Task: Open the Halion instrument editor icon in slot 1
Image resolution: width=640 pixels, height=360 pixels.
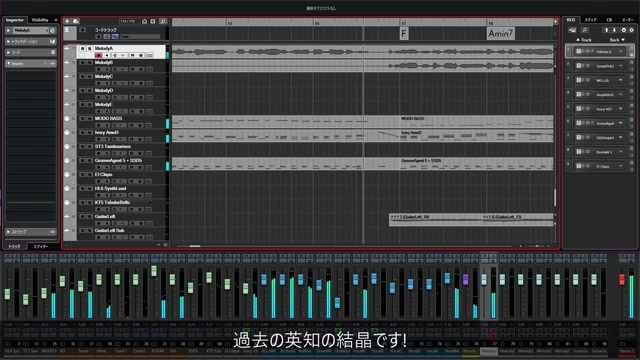Action: click(x=578, y=51)
